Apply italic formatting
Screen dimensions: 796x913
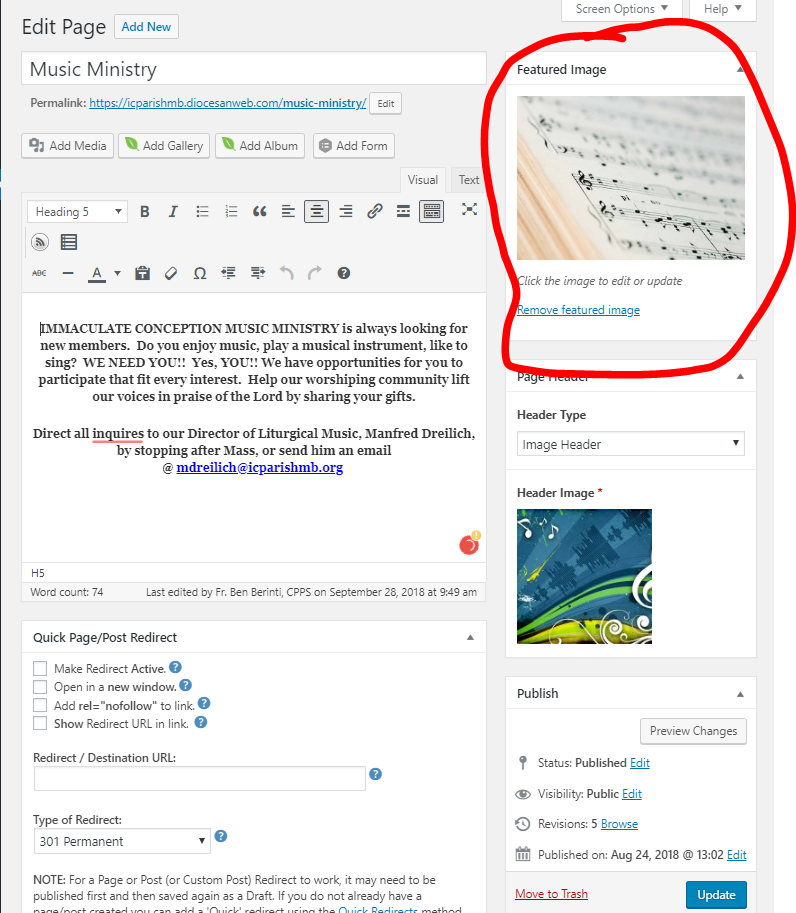point(173,211)
